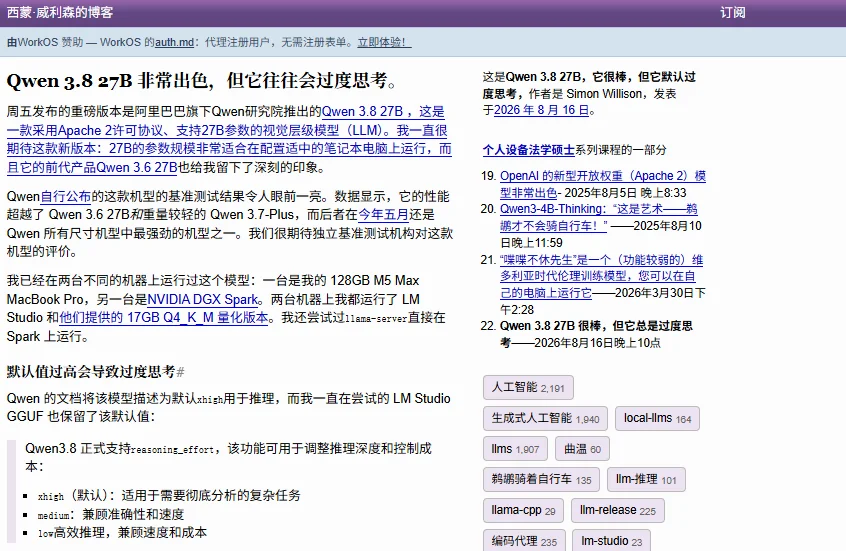The image size is (846, 551).
Task: Select the llms 1,907 tag
Action: pos(515,449)
